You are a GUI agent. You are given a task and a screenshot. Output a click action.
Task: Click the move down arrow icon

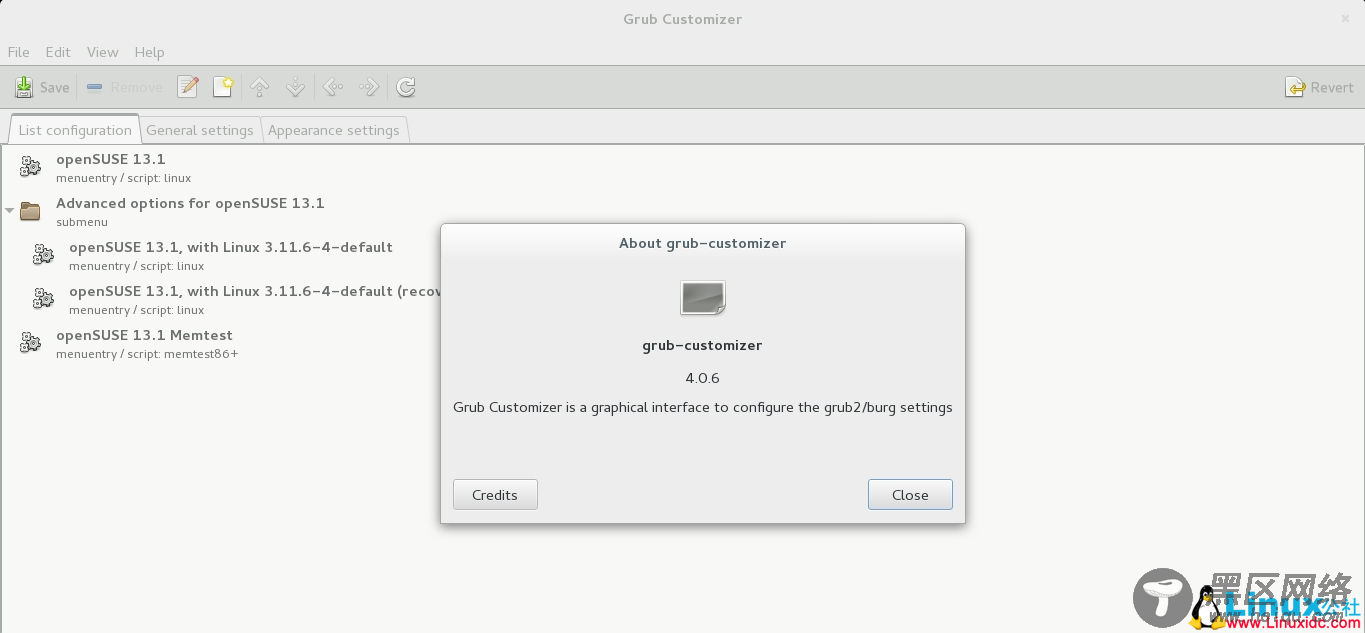[296, 88]
